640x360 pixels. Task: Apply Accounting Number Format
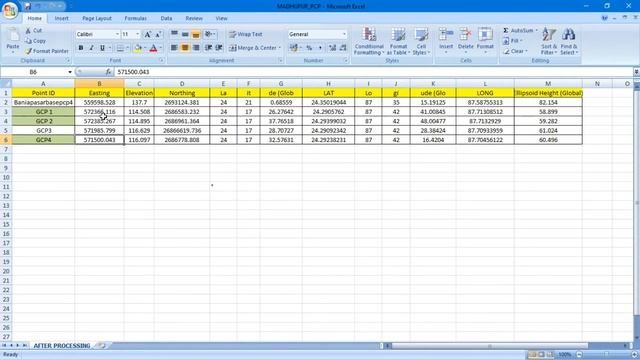(x=293, y=48)
